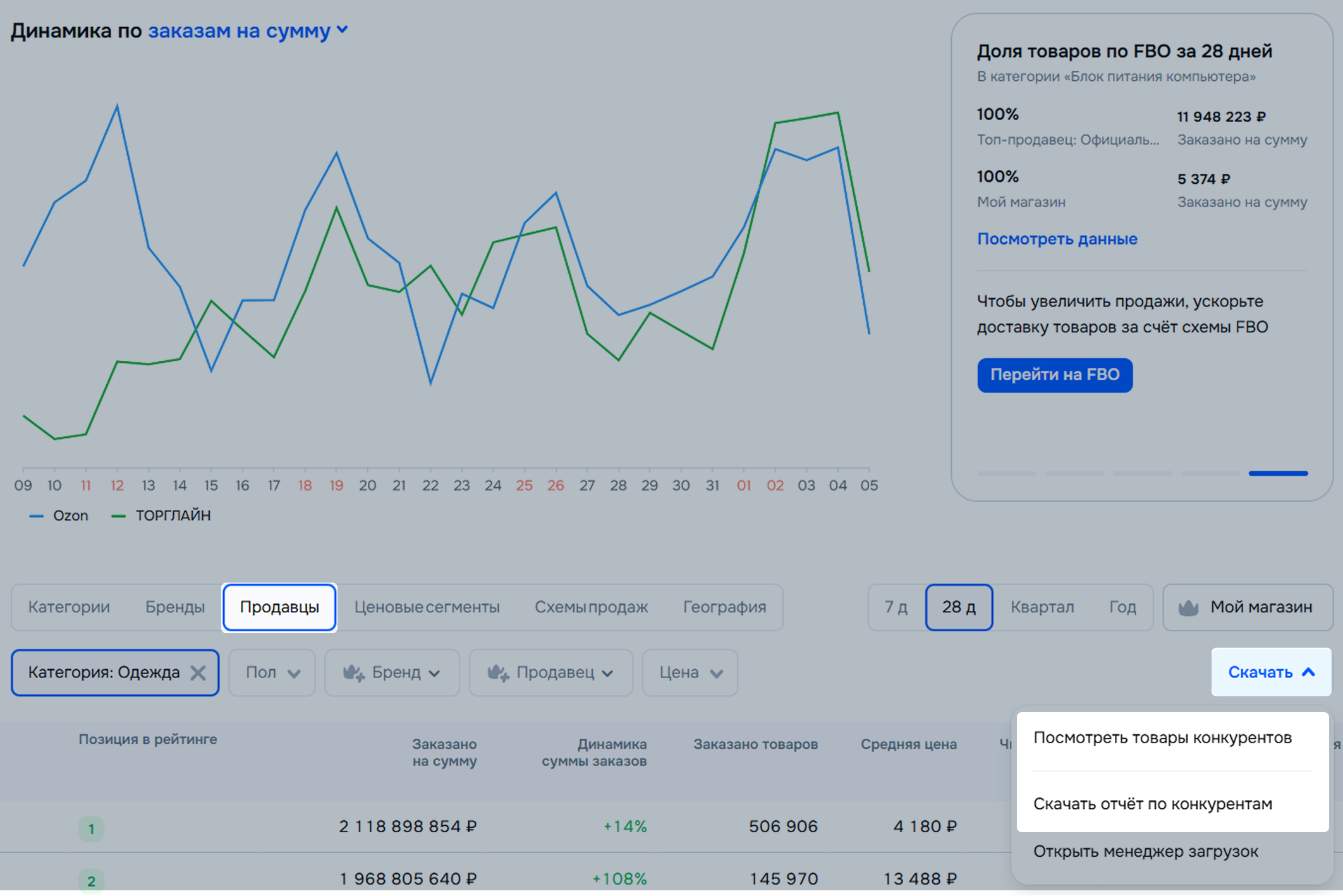Click the active last carousel indicator bar
The image size is (1343, 896).
coord(1278,473)
